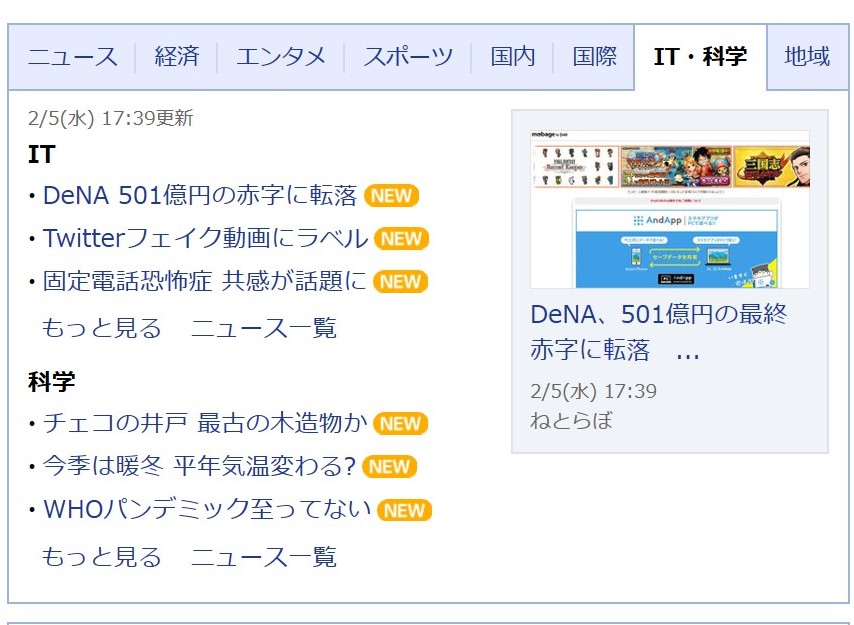Image resolution: width=854 pixels, height=625 pixels.
Task: Click もっと見る under the 科学 section
Action: pyautogui.click(x=101, y=556)
